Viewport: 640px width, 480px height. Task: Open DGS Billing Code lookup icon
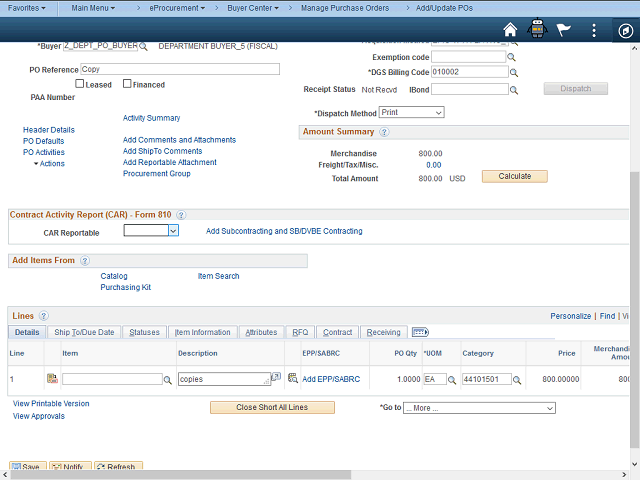[513, 73]
